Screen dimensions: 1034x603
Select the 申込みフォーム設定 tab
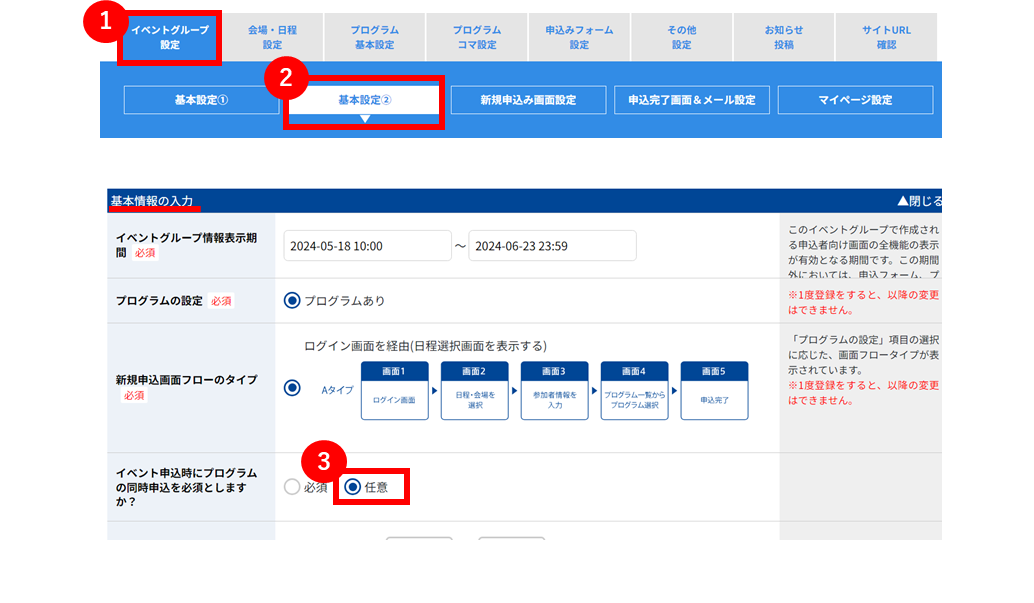(x=579, y=38)
